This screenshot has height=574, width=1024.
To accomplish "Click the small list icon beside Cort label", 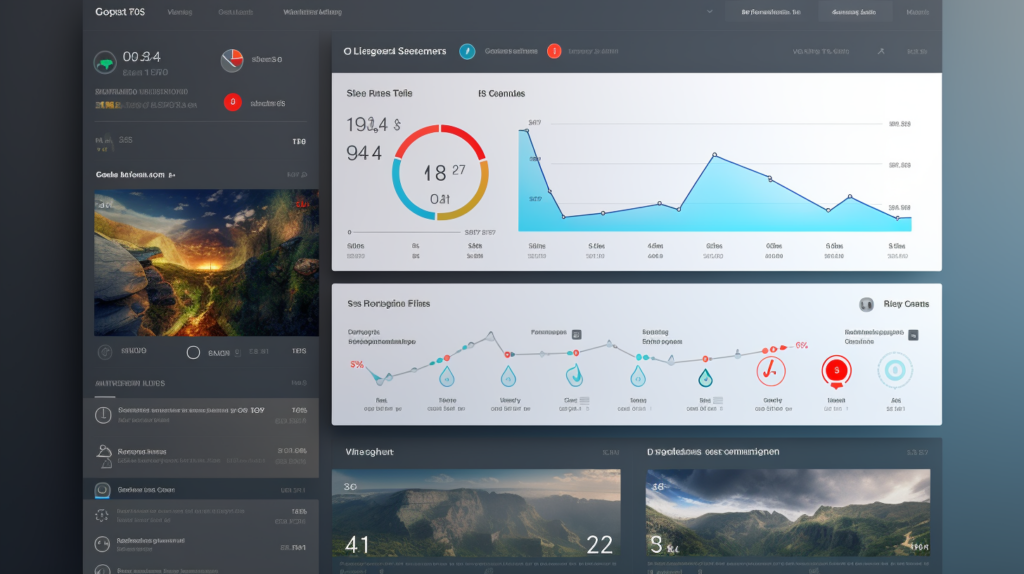I will point(584,400).
